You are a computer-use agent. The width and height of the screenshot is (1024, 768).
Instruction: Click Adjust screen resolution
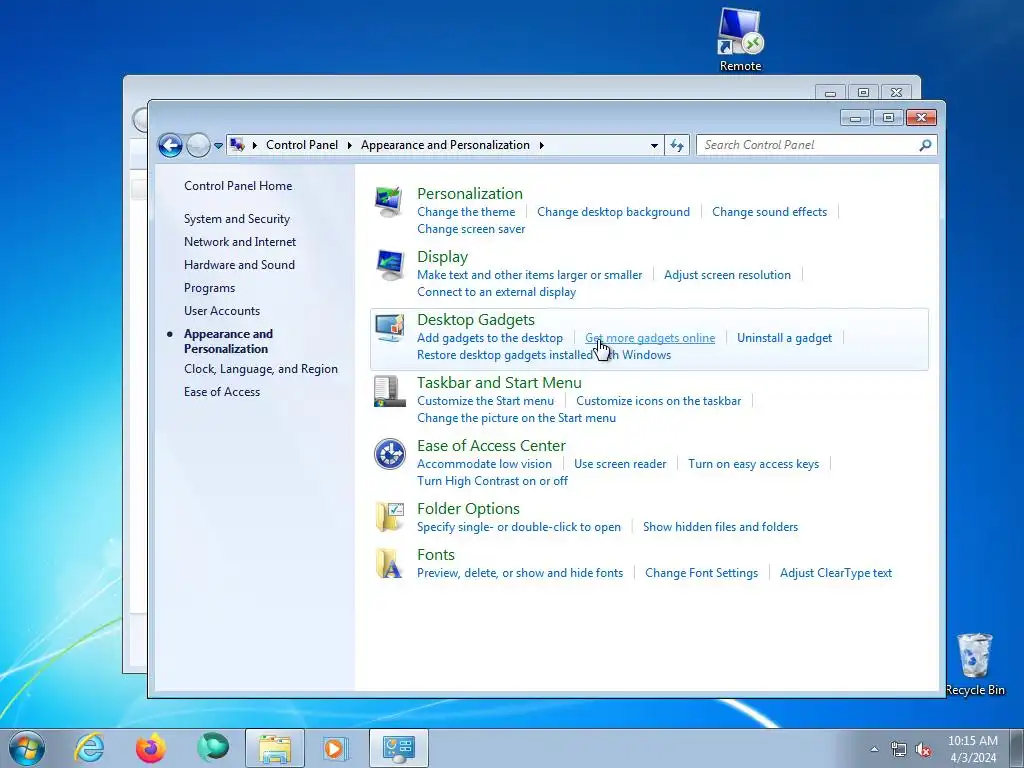point(727,275)
